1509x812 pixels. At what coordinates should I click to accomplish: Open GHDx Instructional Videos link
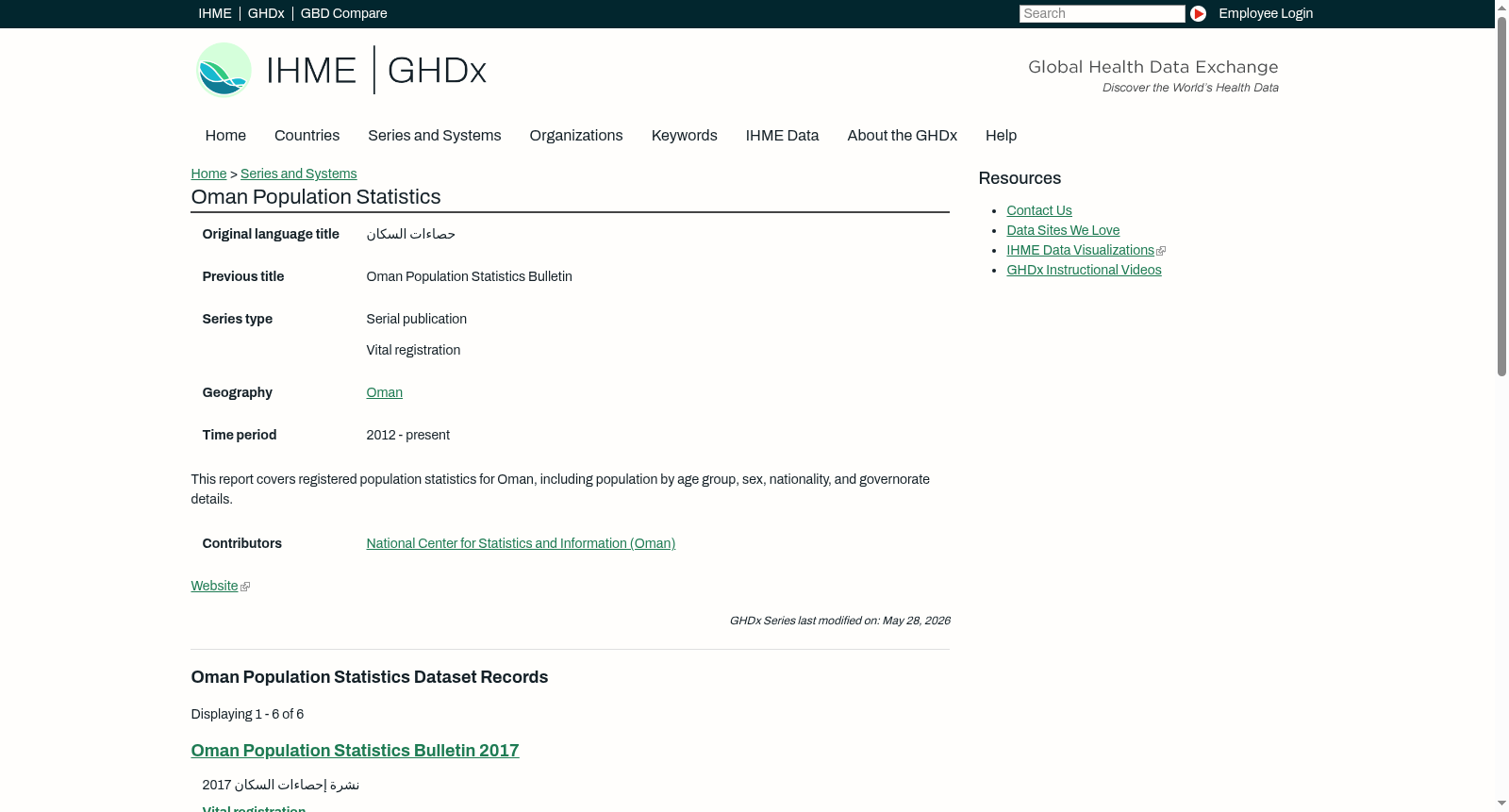click(x=1084, y=270)
